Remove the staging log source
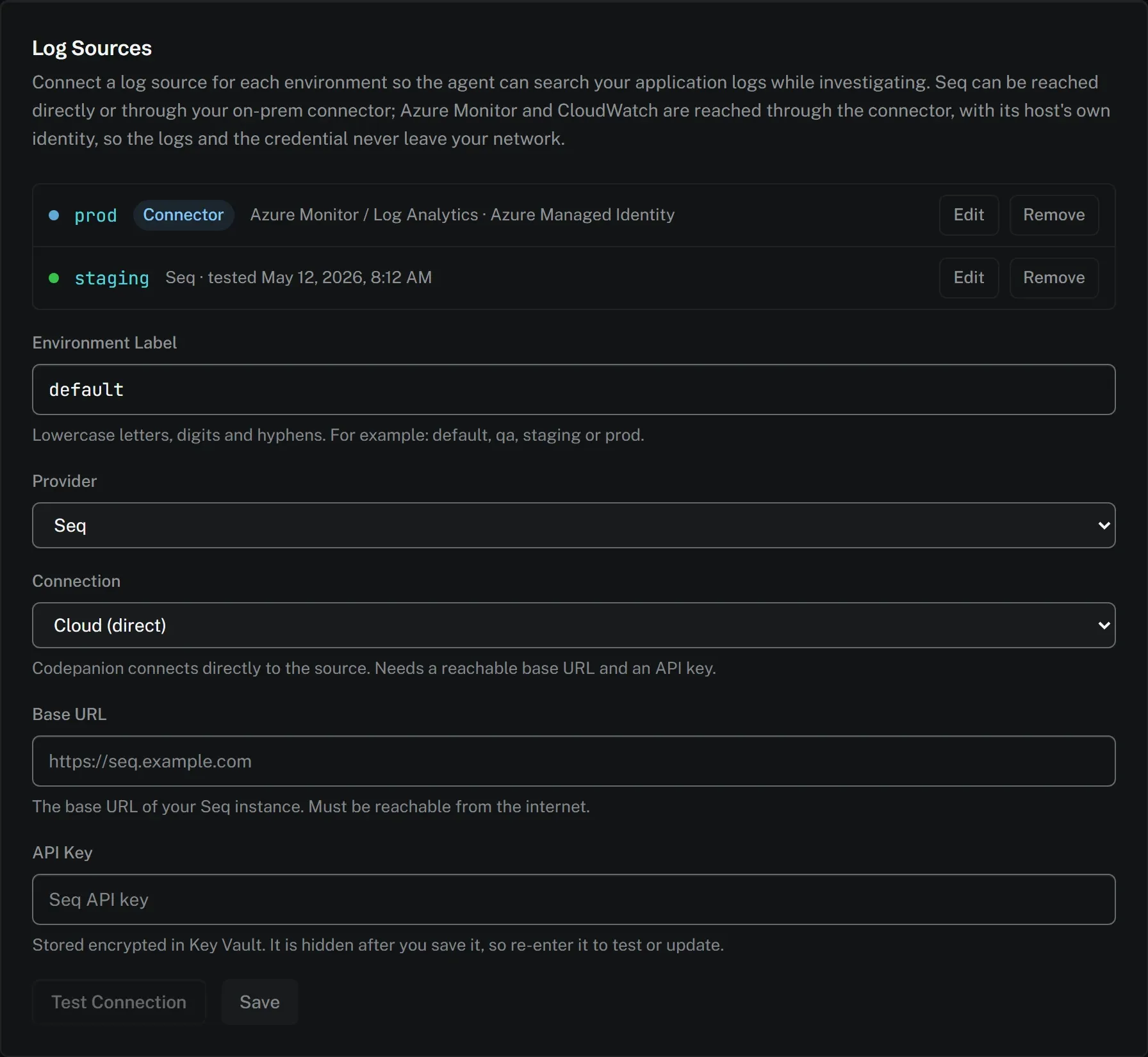The width and height of the screenshot is (1148, 1057). click(1054, 277)
